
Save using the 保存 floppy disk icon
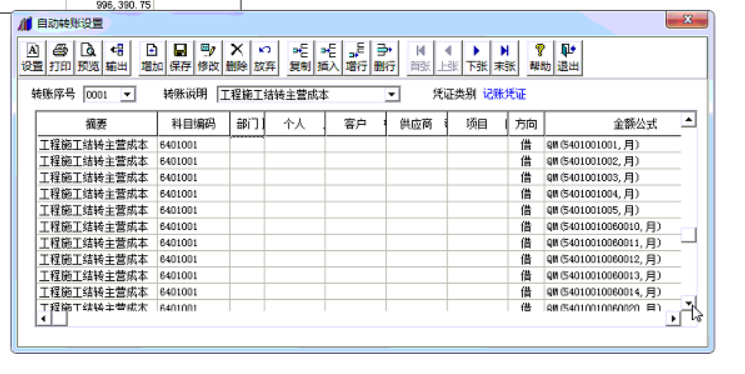click(x=180, y=58)
